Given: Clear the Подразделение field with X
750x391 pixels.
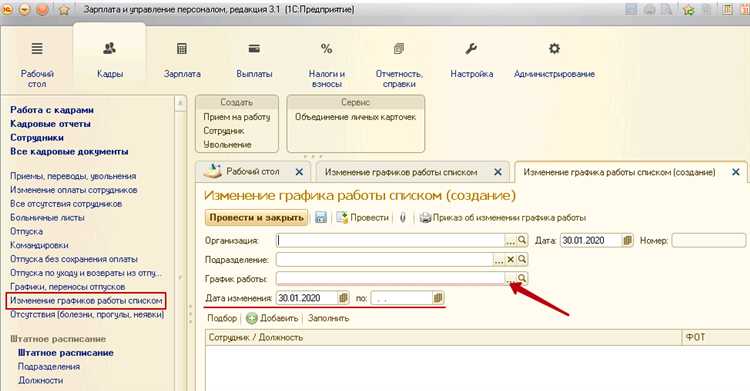Looking at the screenshot, I should [510, 259].
